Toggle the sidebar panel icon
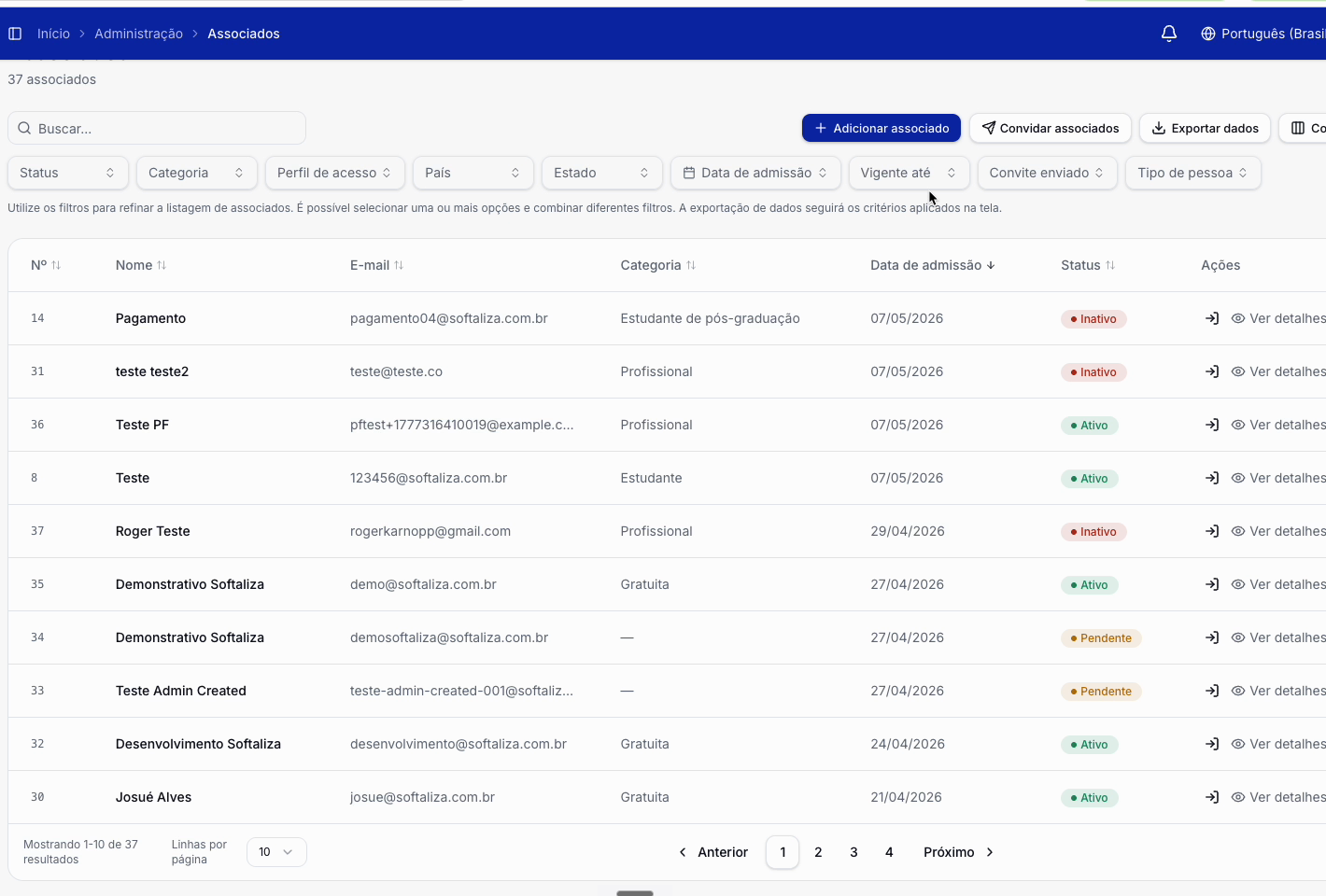This screenshot has height=896, width=1326. point(15,34)
